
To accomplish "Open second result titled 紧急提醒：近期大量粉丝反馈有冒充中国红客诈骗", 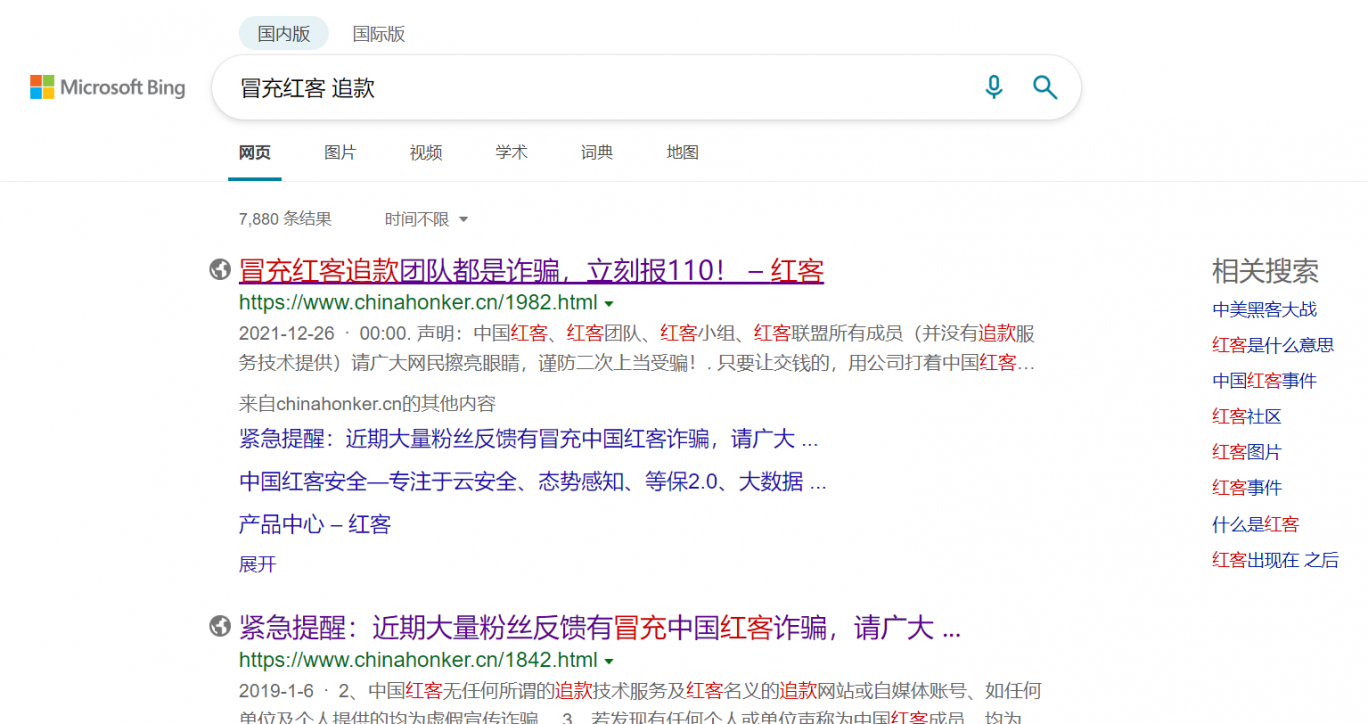I will [x=600, y=628].
